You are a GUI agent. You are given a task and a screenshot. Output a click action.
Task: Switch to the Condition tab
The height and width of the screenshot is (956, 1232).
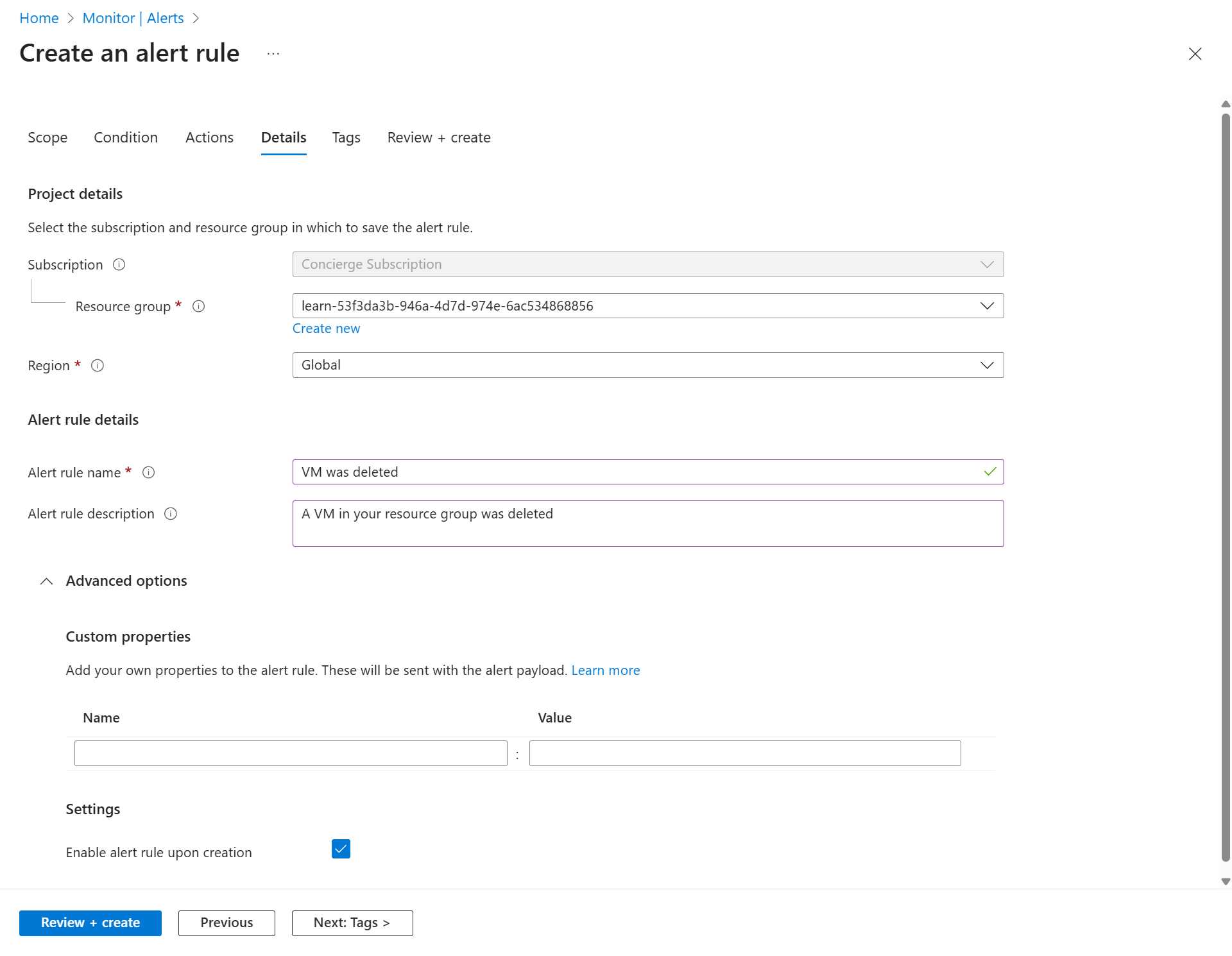[126, 137]
